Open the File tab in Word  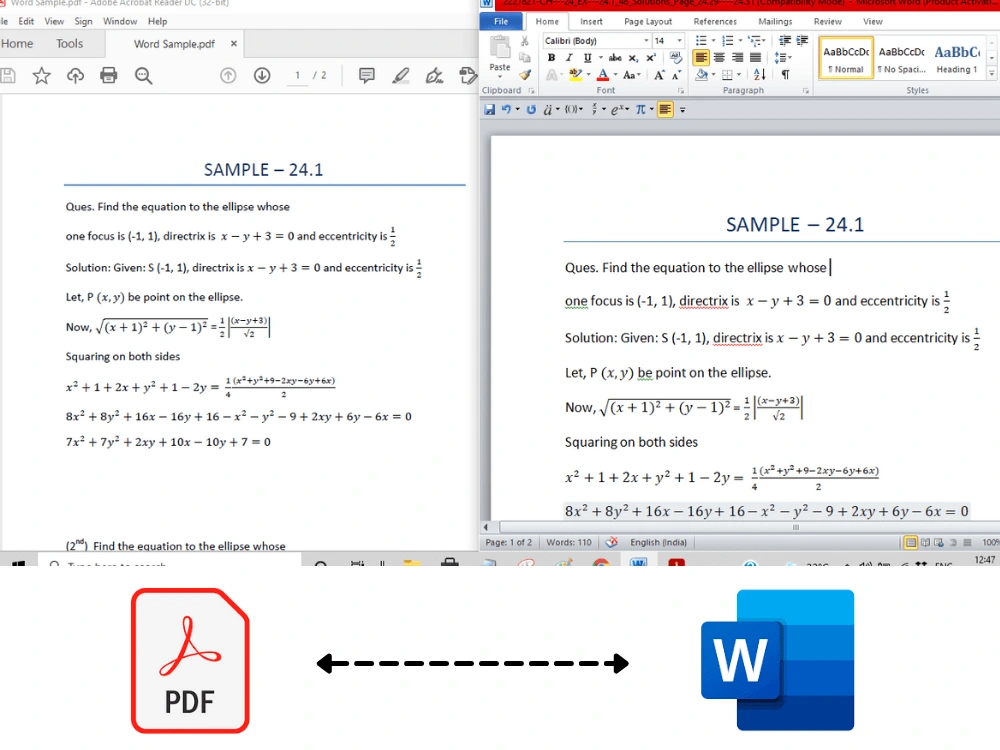pyautogui.click(x=501, y=21)
